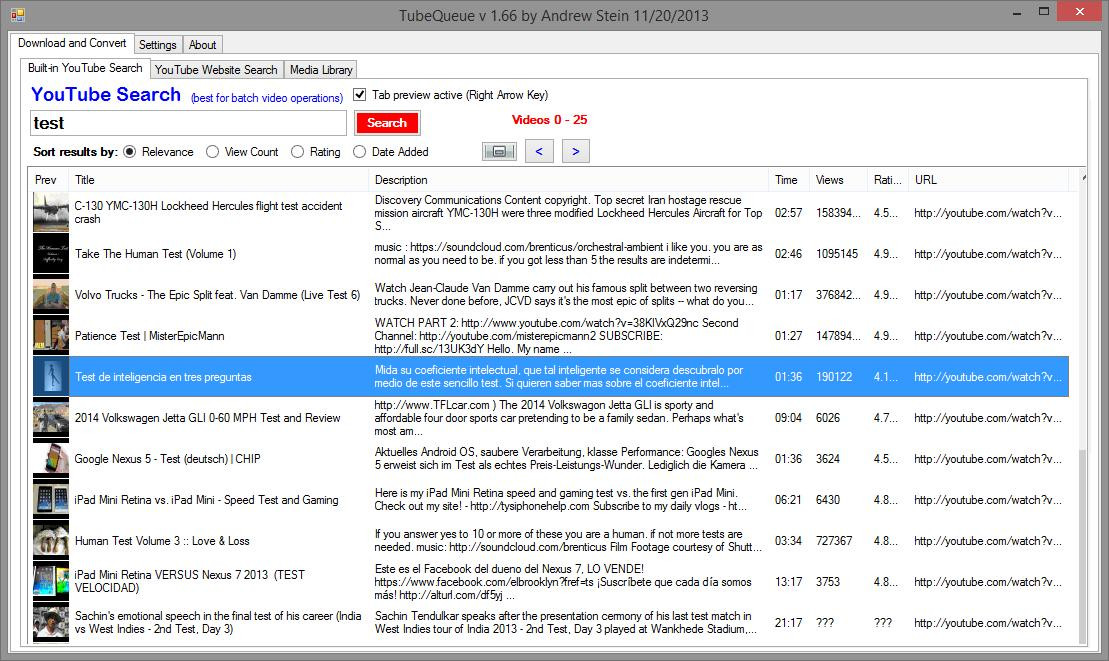Screen dimensions: 1109x661
Task: Switch to Download and Convert tab
Action: coord(72,43)
